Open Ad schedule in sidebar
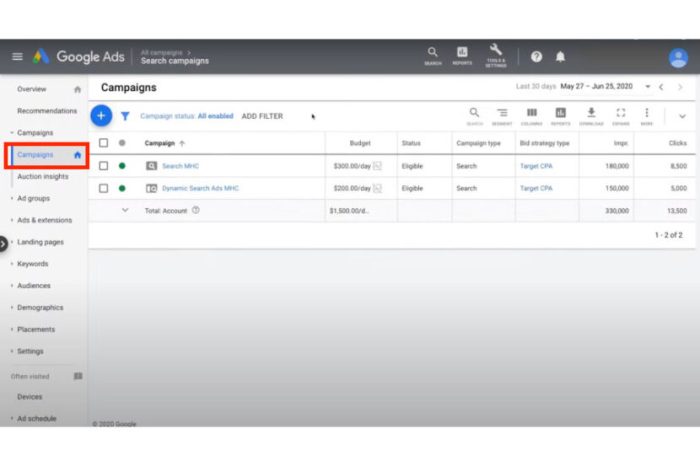The width and height of the screenshot is (700, 466). click(37, 419)
